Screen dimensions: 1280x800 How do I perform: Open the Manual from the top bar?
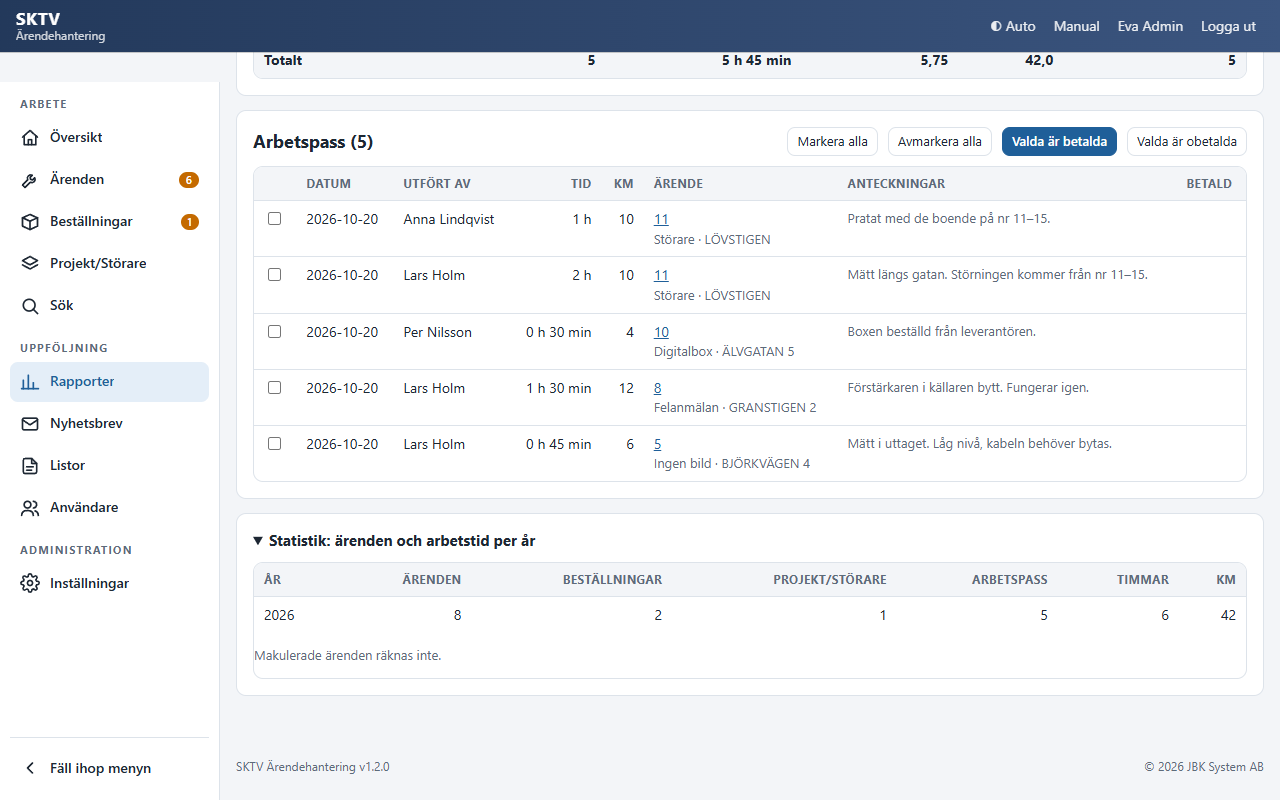tap(1077, 26)
